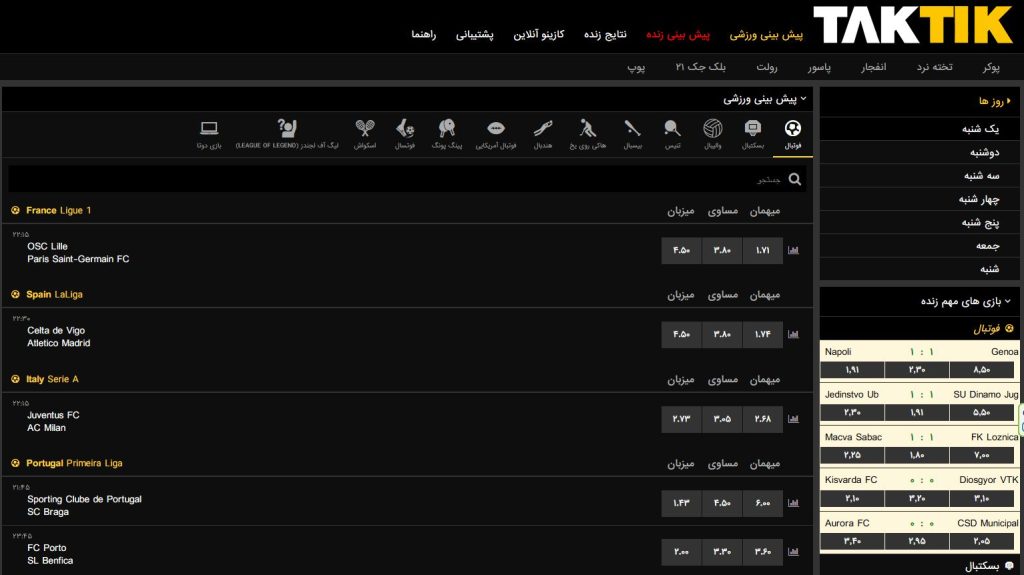Select the handball (هندبال) sport icon
Viewport: 1024px width, 575px height.
[x=543, y=128]
